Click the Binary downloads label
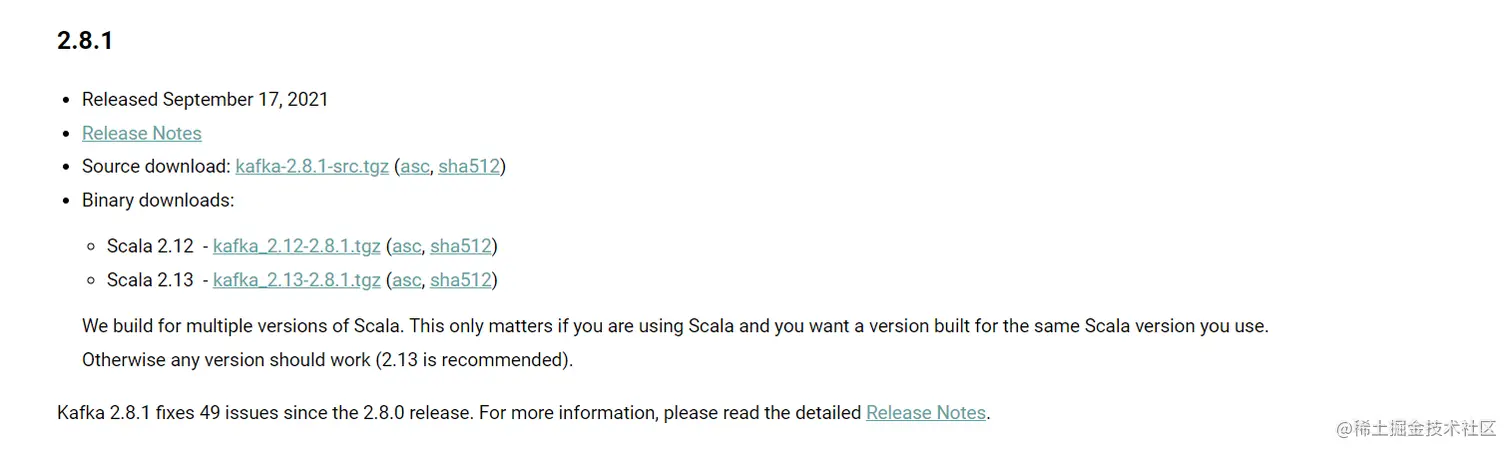 [158, 200]
